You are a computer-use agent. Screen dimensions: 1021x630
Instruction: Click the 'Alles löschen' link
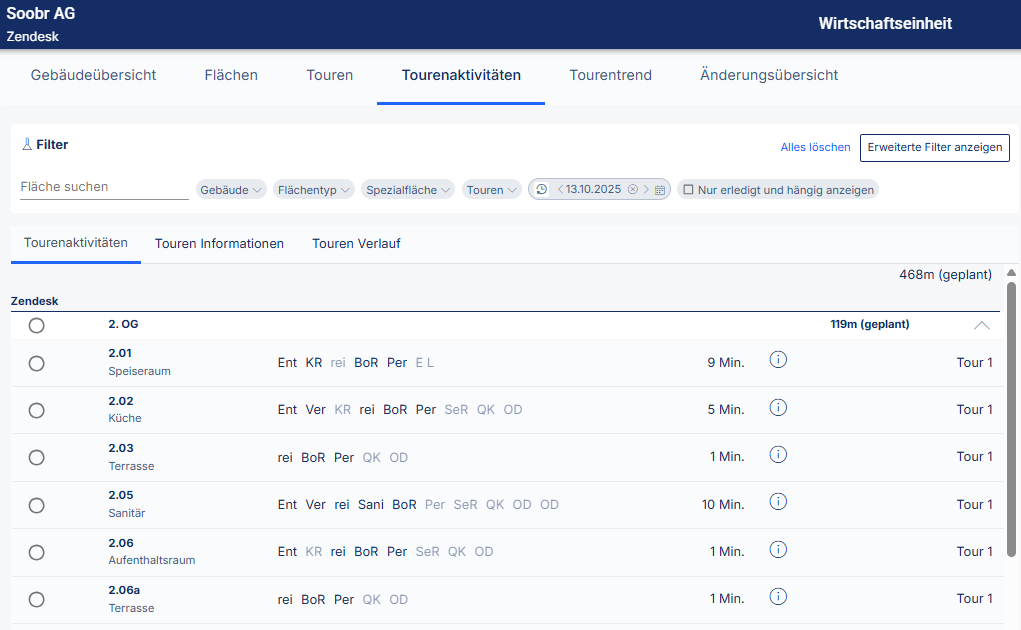815,147
